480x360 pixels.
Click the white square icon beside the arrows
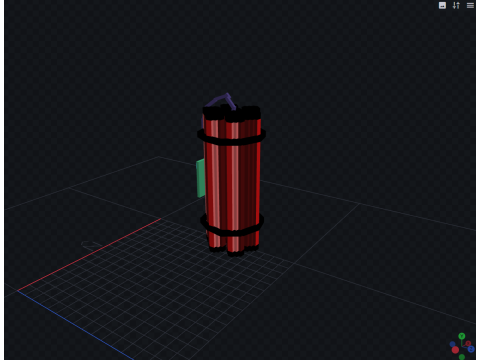click(442, 5)
